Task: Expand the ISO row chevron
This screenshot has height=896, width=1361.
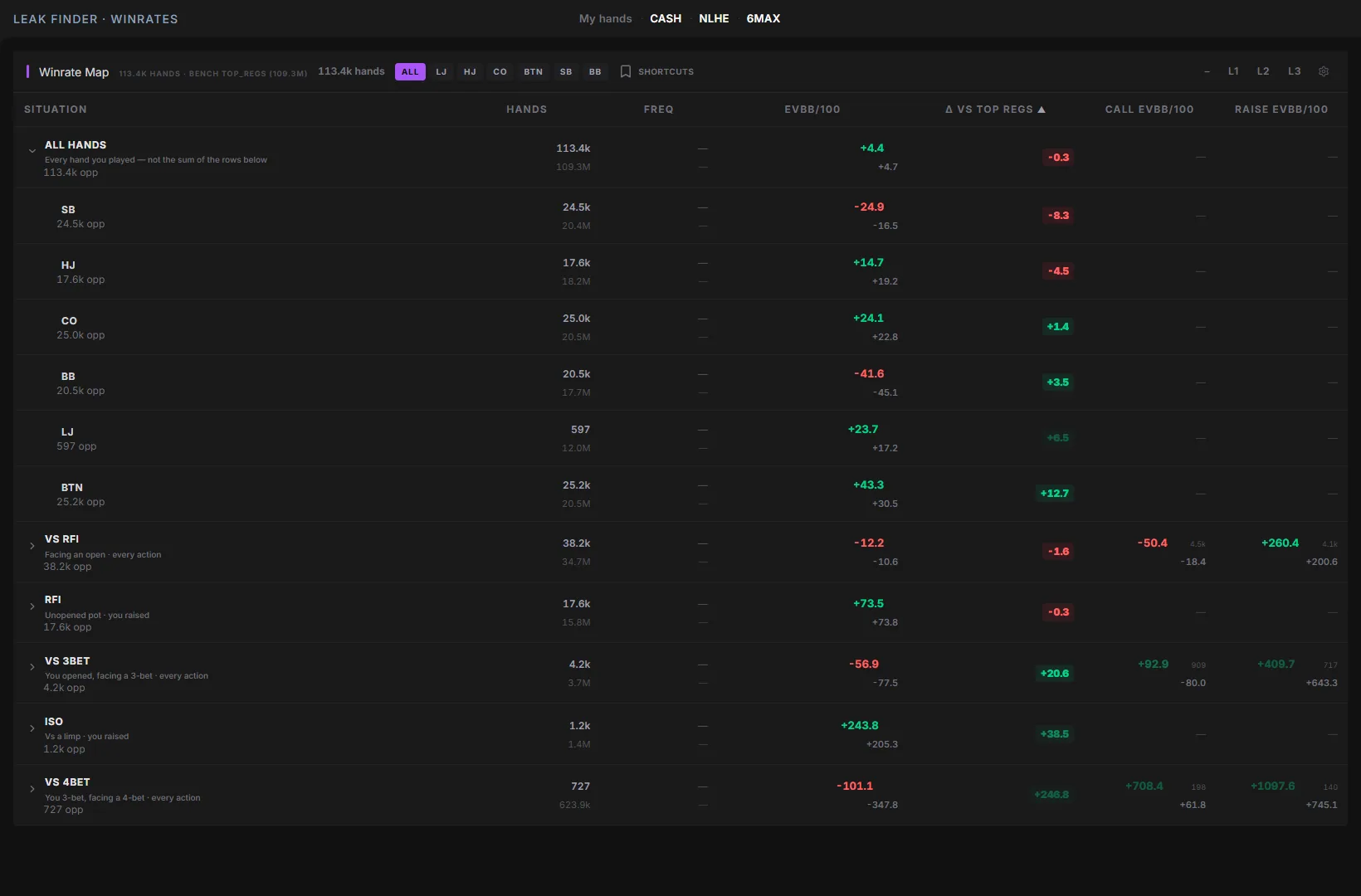Action: [32, 728]
